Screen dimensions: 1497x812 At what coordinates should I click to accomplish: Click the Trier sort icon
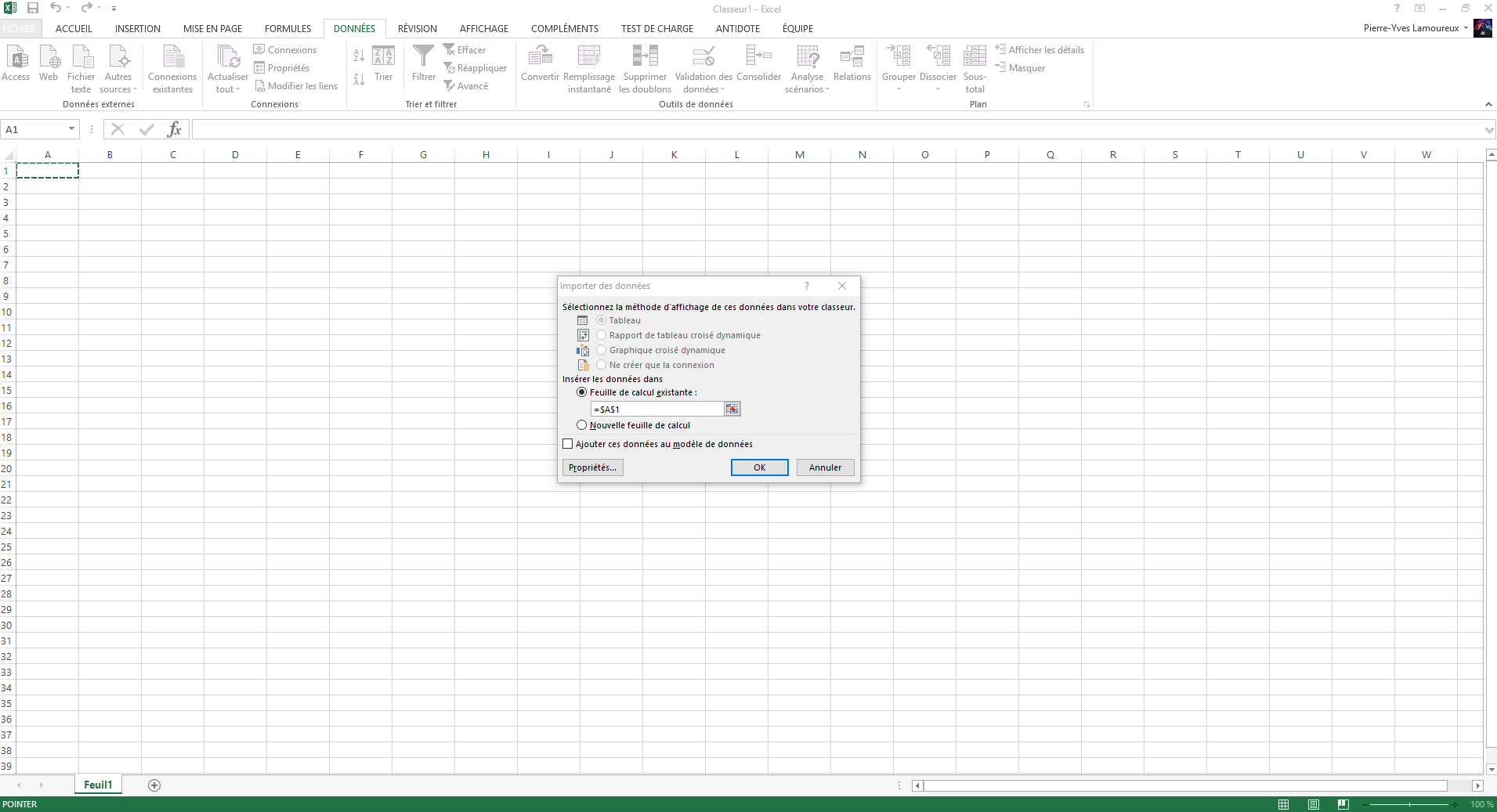click(383, 56)
